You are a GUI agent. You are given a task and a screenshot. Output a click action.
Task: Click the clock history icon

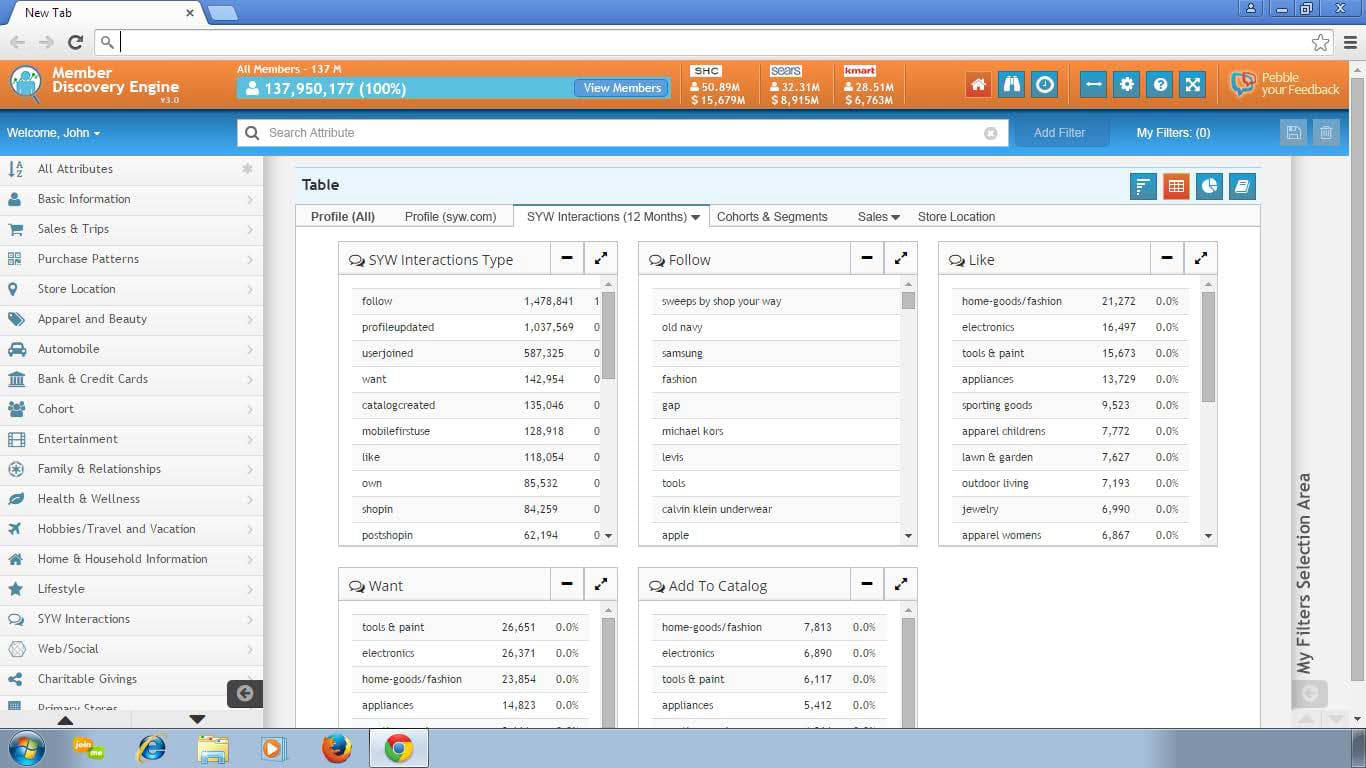1045,85
